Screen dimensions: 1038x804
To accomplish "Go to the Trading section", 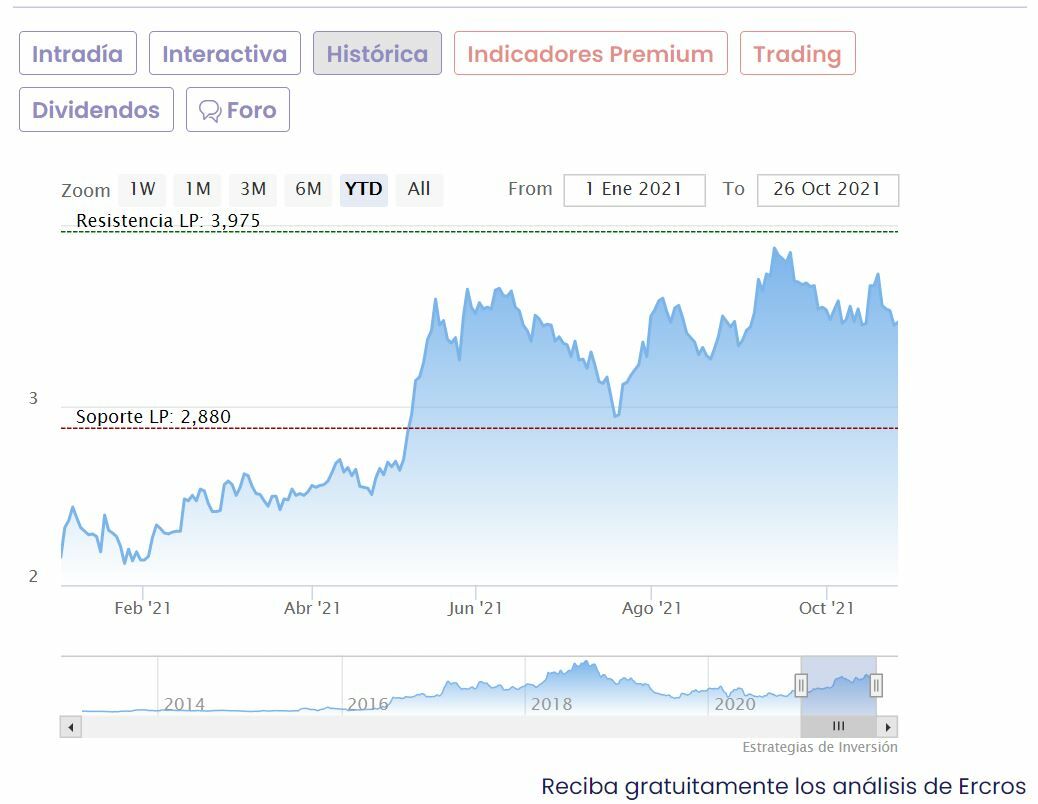I will coord(797,54).
